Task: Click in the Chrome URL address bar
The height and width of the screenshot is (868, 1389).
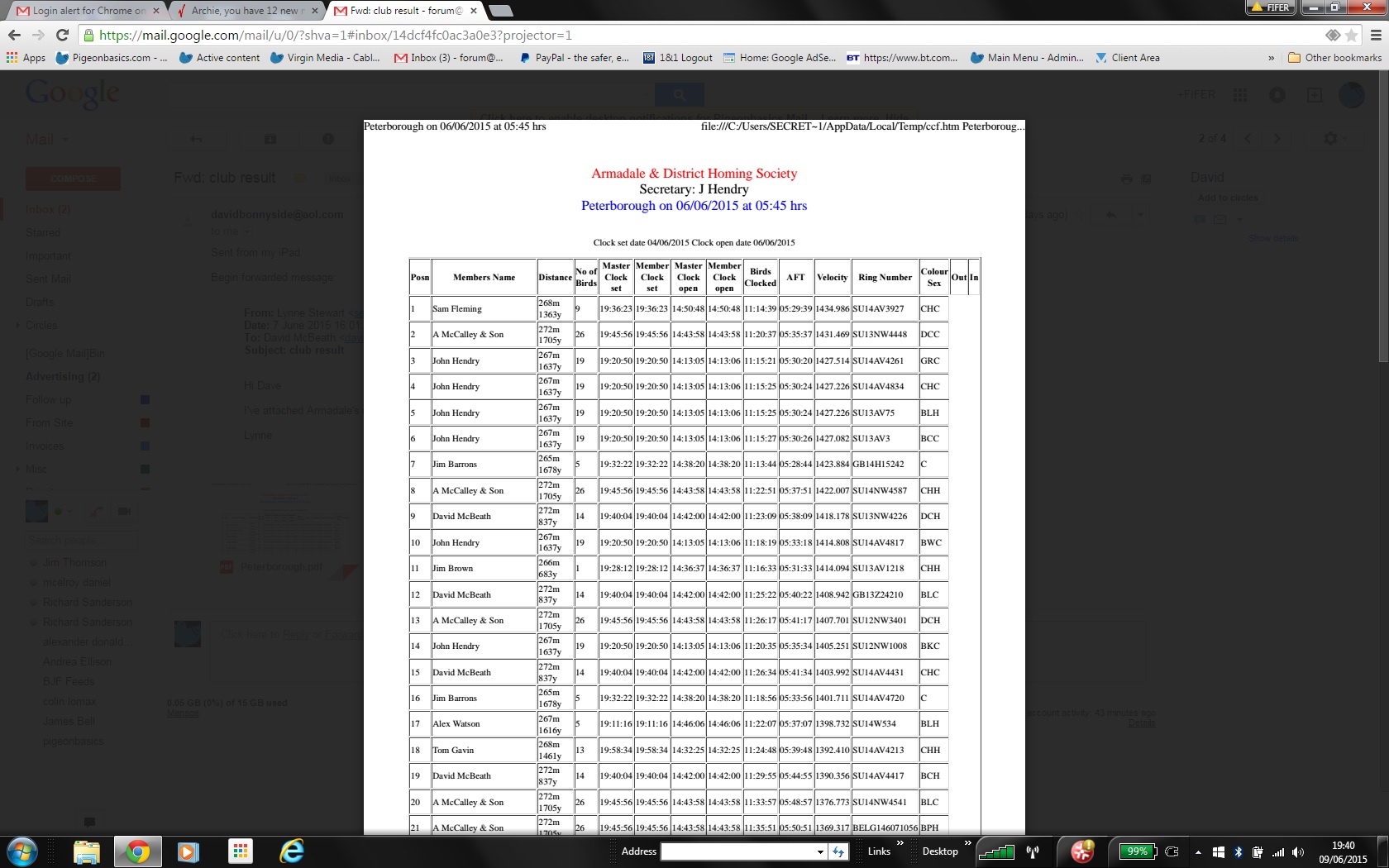Action: [x=703, y=35]
